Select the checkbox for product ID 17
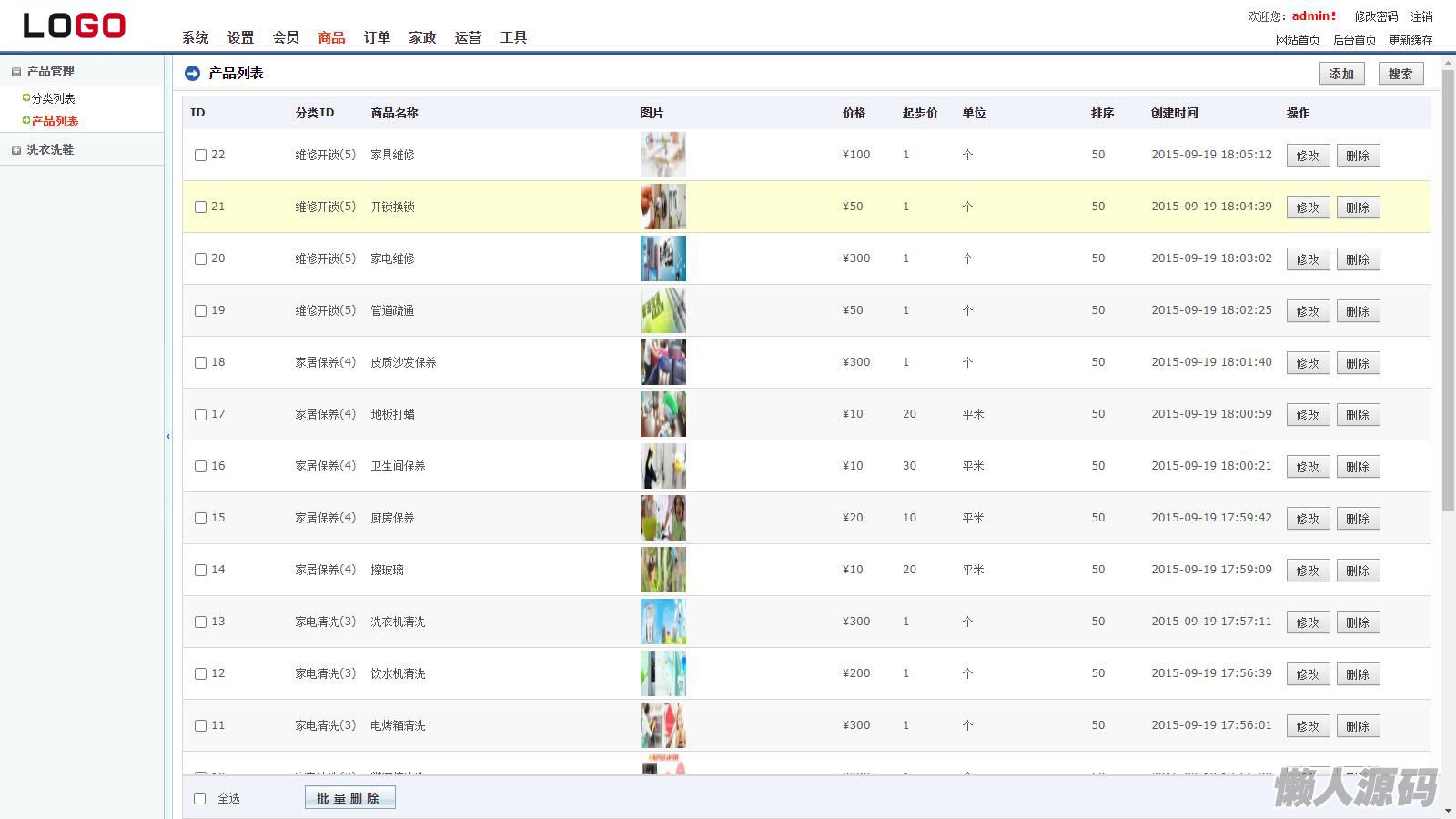 click(x=200, y=415)
